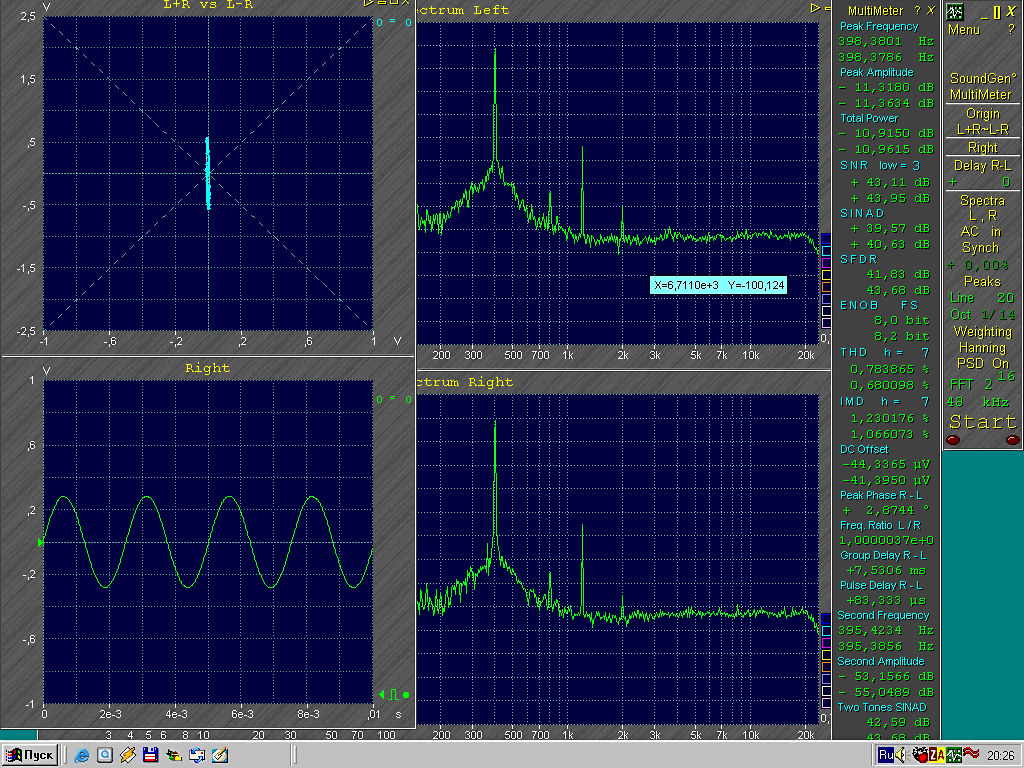This screenshot has height=768, width=1024.
Task: Open the SoundGen generator panel
Action: (x=981, y=78)
